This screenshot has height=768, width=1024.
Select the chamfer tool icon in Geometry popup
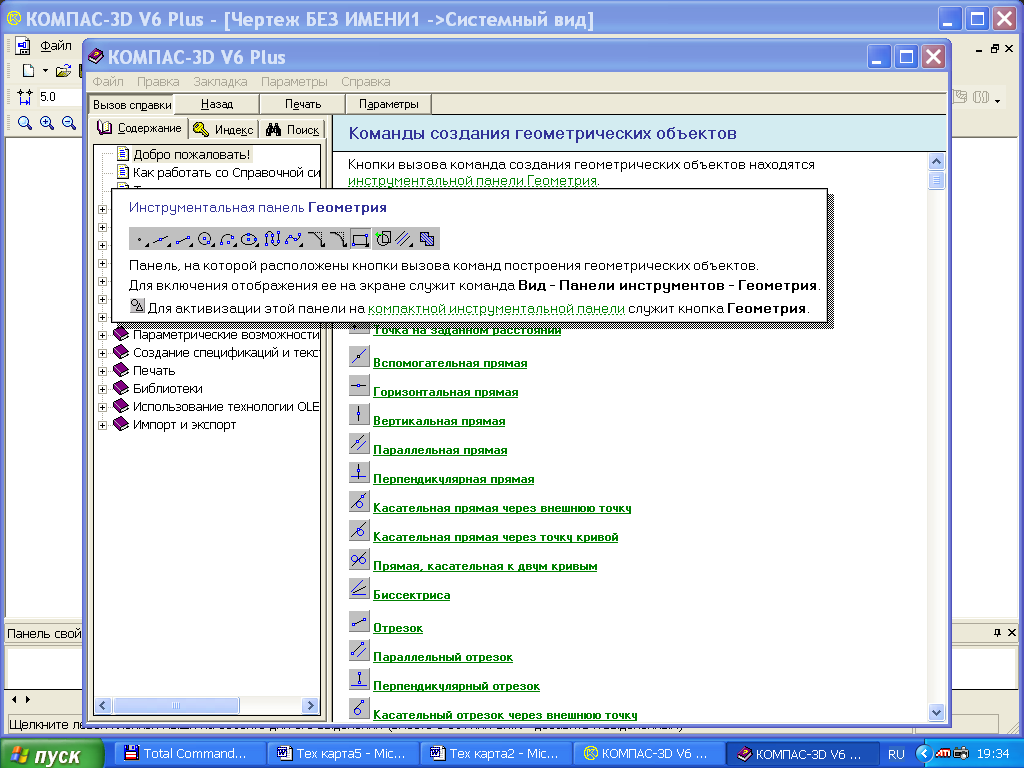point(316,239)
